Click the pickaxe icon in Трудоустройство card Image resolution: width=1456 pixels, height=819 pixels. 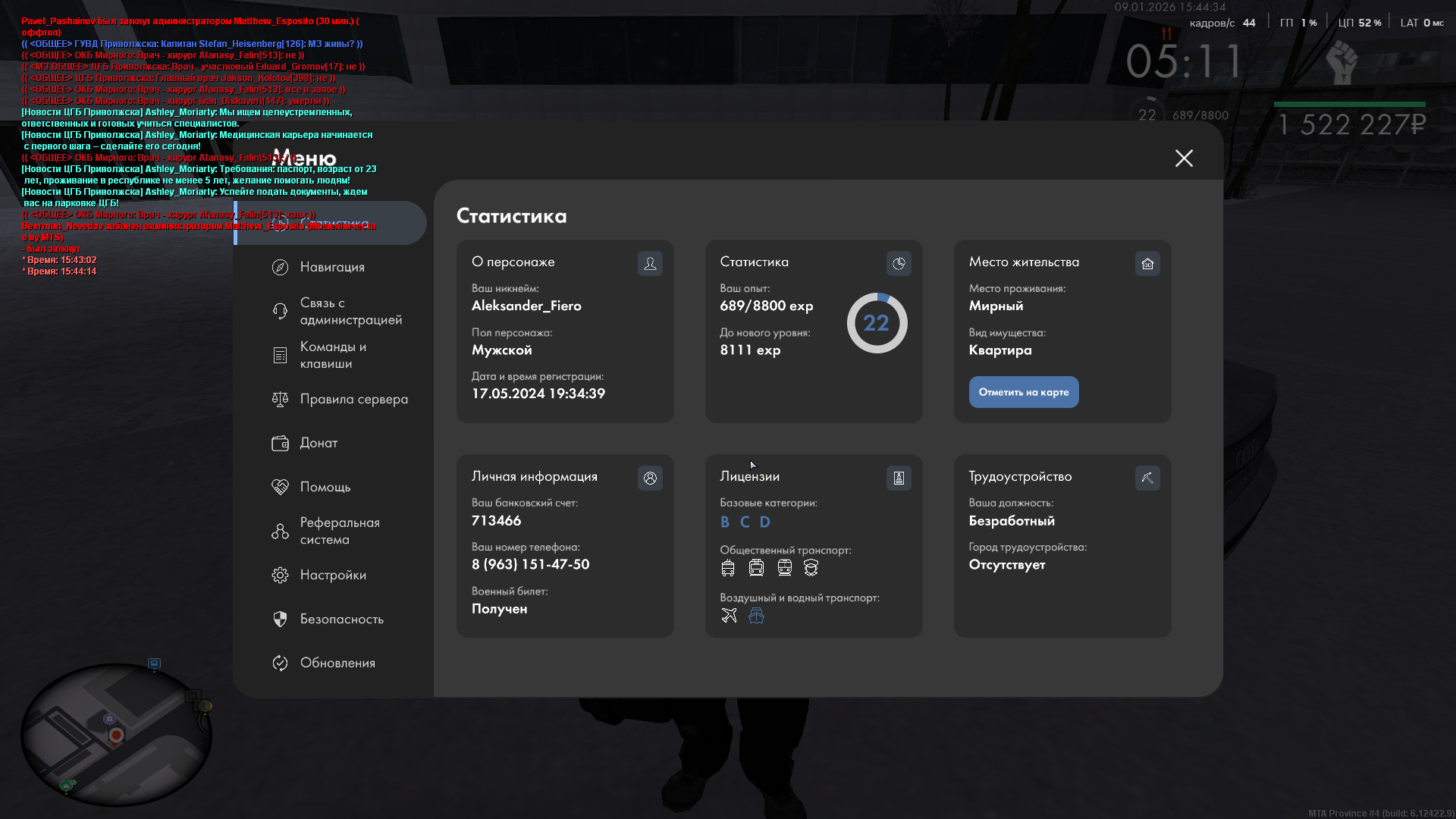(1147, 479)
